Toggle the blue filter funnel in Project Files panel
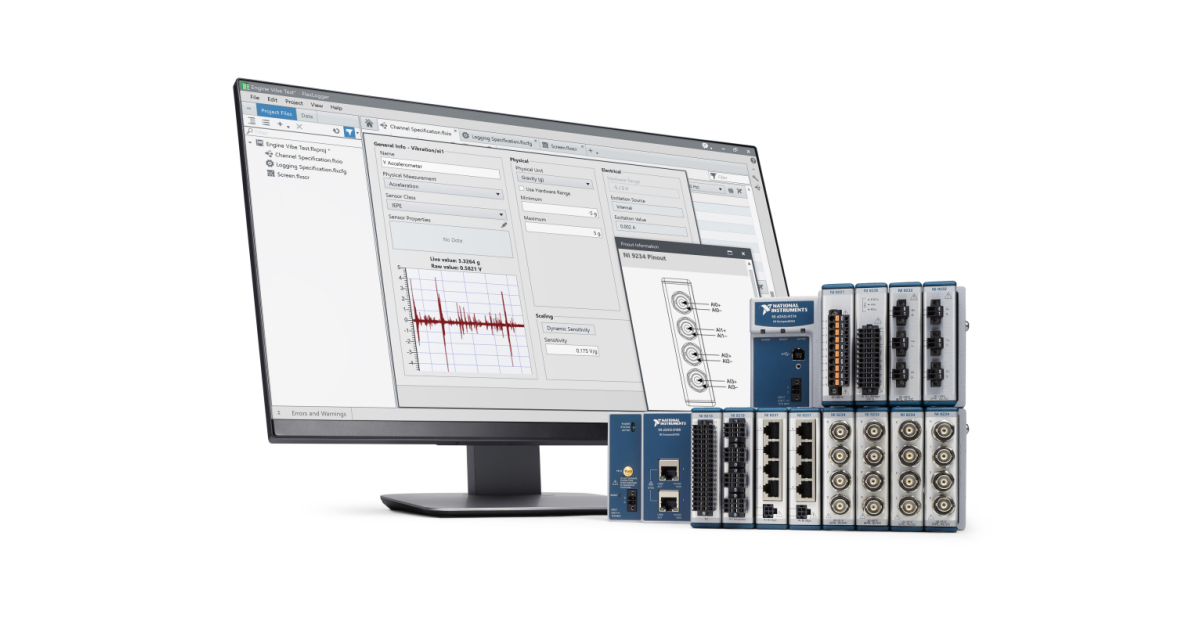Viewport: 1200px width, 627px height. tap(349, 132)
